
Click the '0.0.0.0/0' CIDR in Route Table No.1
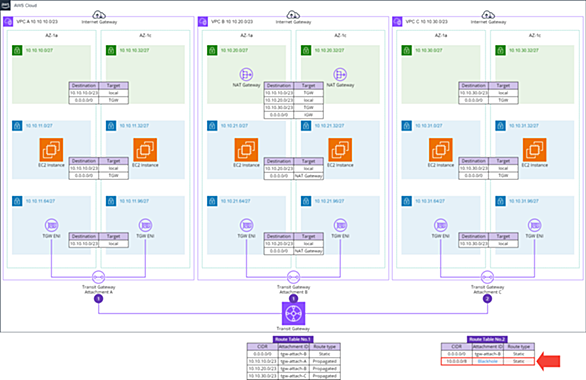(263, 354)
